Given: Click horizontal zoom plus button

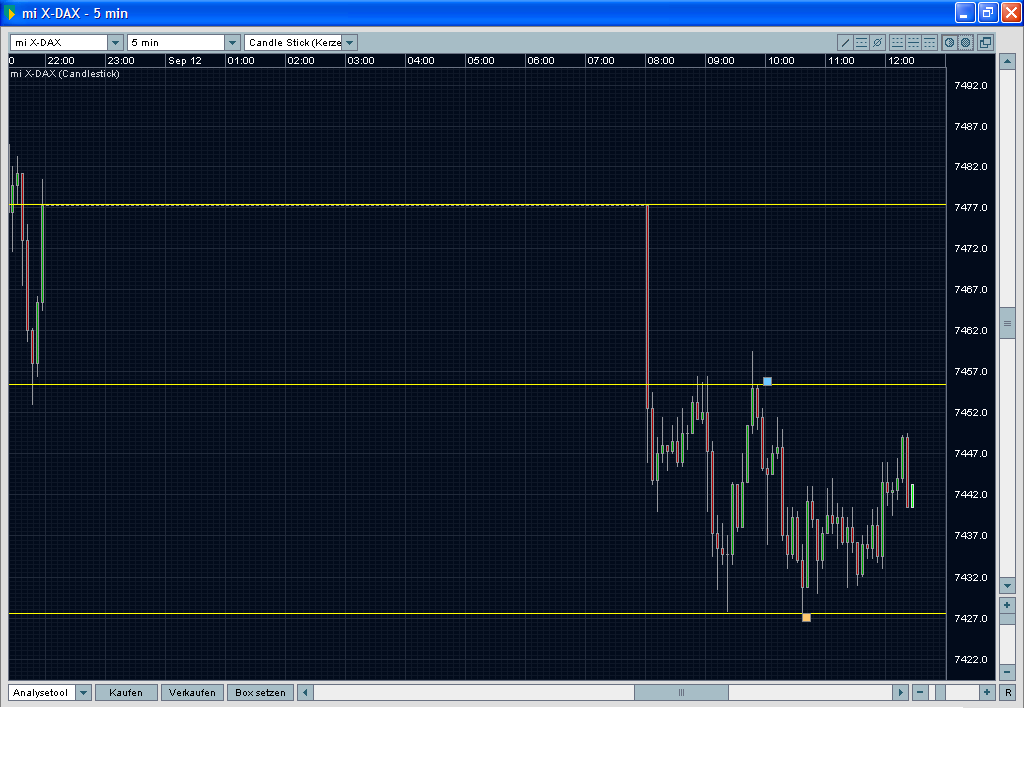Looking at the screenshot, I should (987, 693).
